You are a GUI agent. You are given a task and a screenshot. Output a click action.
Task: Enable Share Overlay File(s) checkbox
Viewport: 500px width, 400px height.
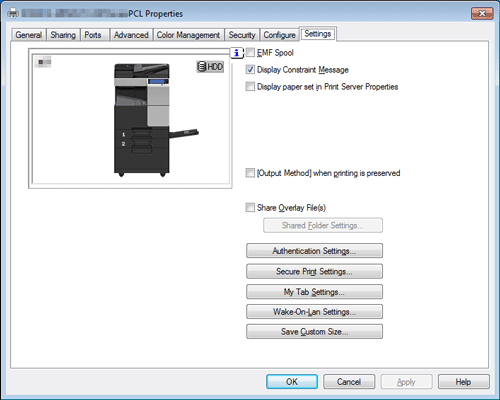[x=250, y=207]
